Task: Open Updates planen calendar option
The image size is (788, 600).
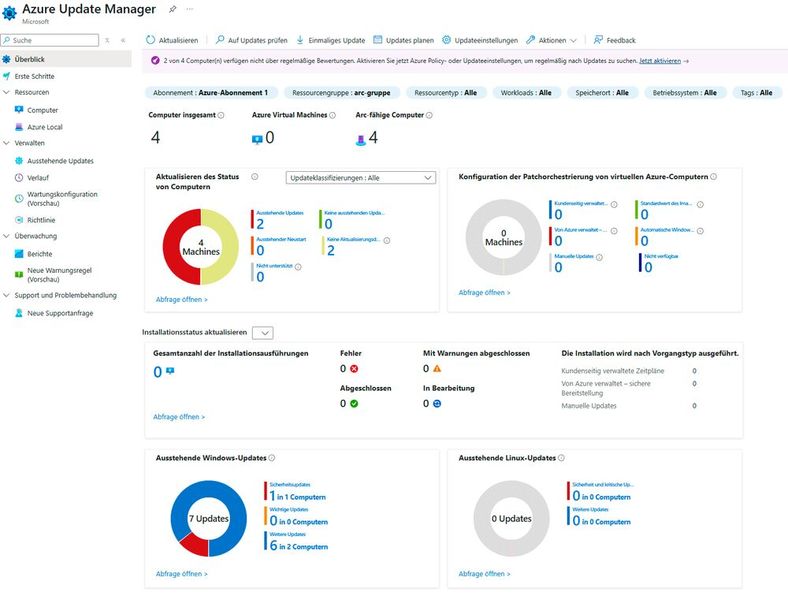Action: click(404, 40)
